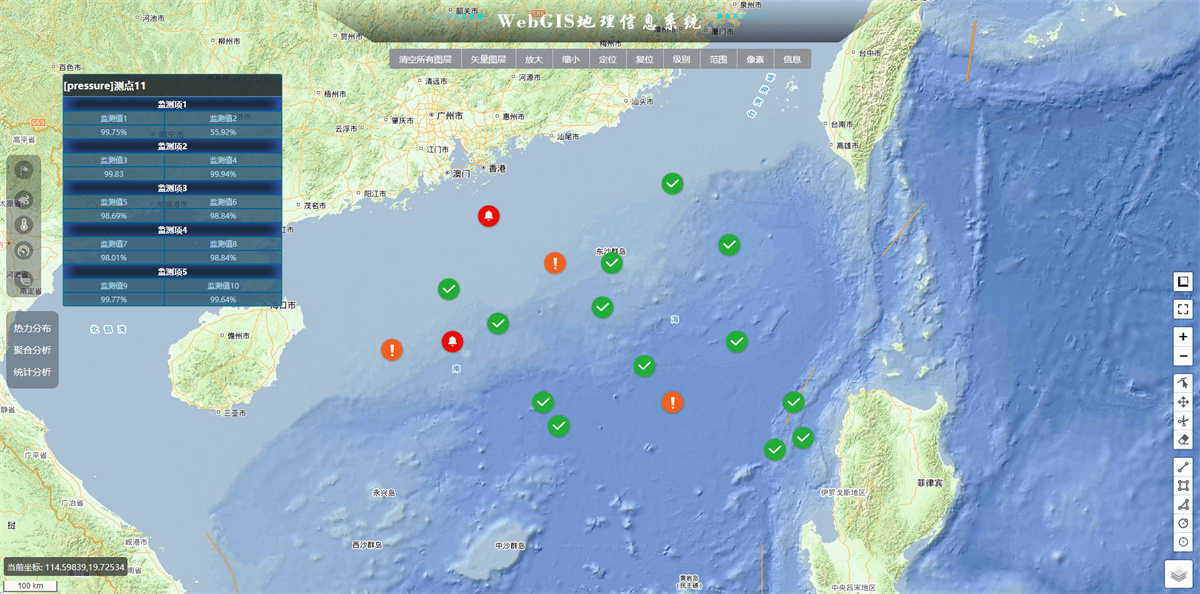
Task: Click the northernmost green check marker
Action: click(673, 183)
